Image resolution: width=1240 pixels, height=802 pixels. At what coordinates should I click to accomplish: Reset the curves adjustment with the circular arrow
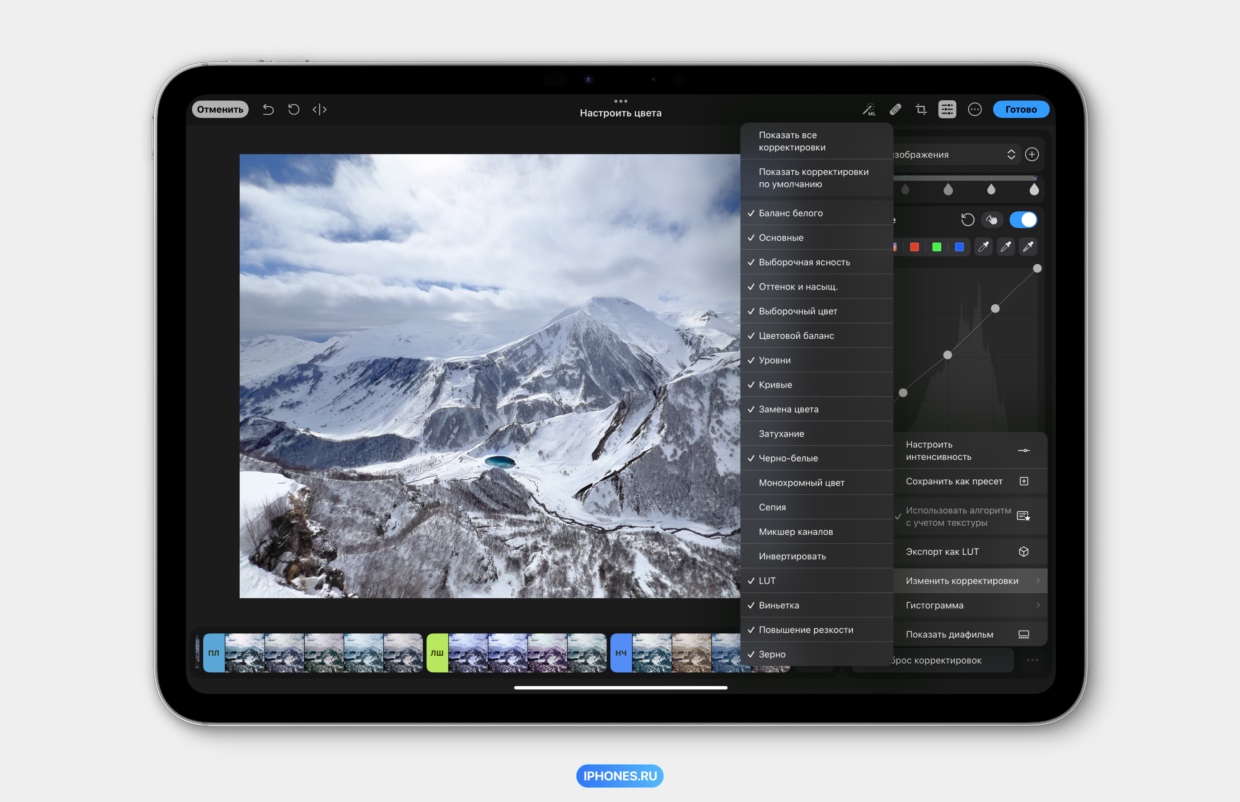[967, 220]
